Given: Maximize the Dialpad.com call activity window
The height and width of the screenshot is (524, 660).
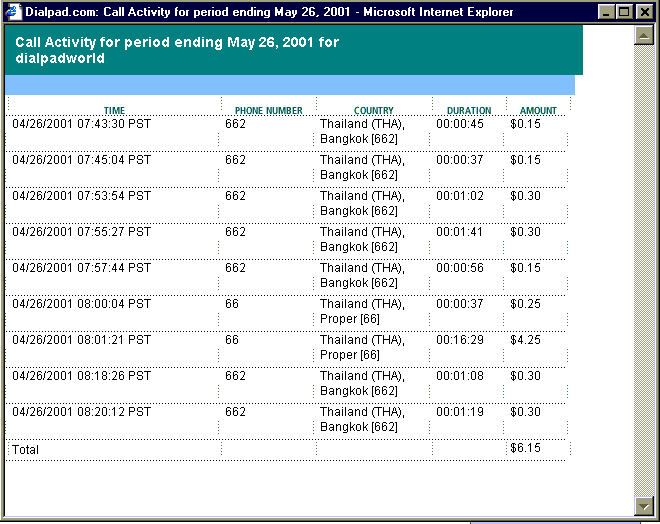Looking at the screenshot, I should [624, 12].
